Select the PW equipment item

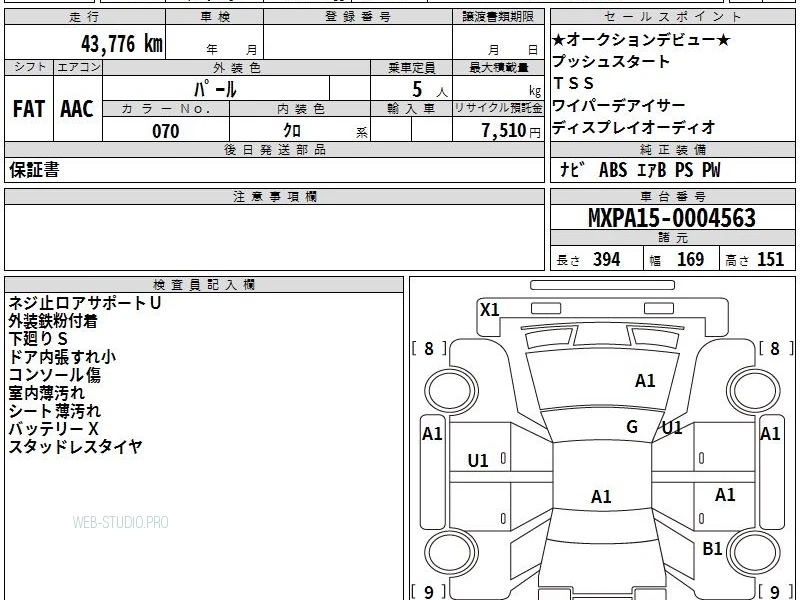(711, 170)
